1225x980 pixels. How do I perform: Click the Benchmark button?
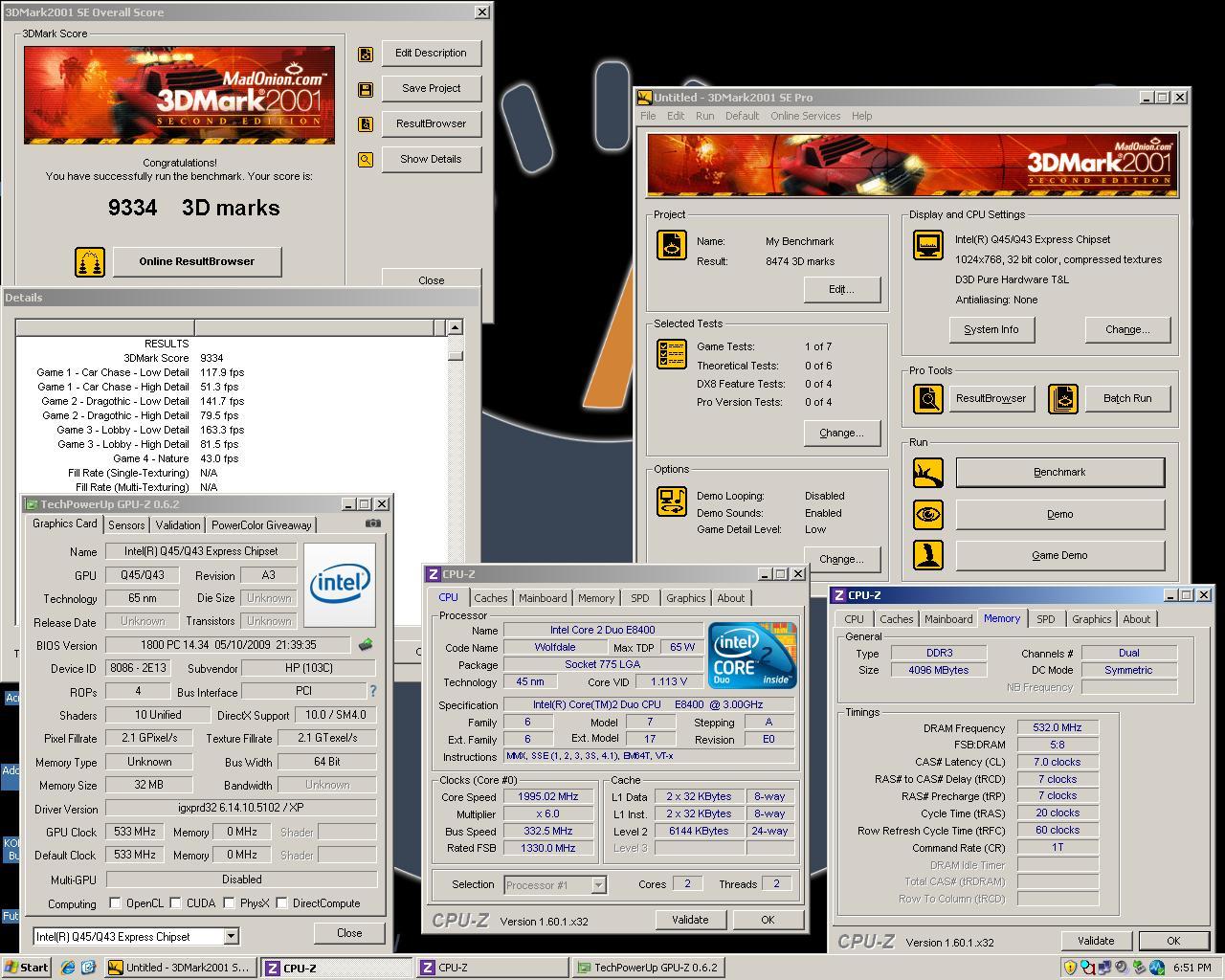tap(1060, 472)
